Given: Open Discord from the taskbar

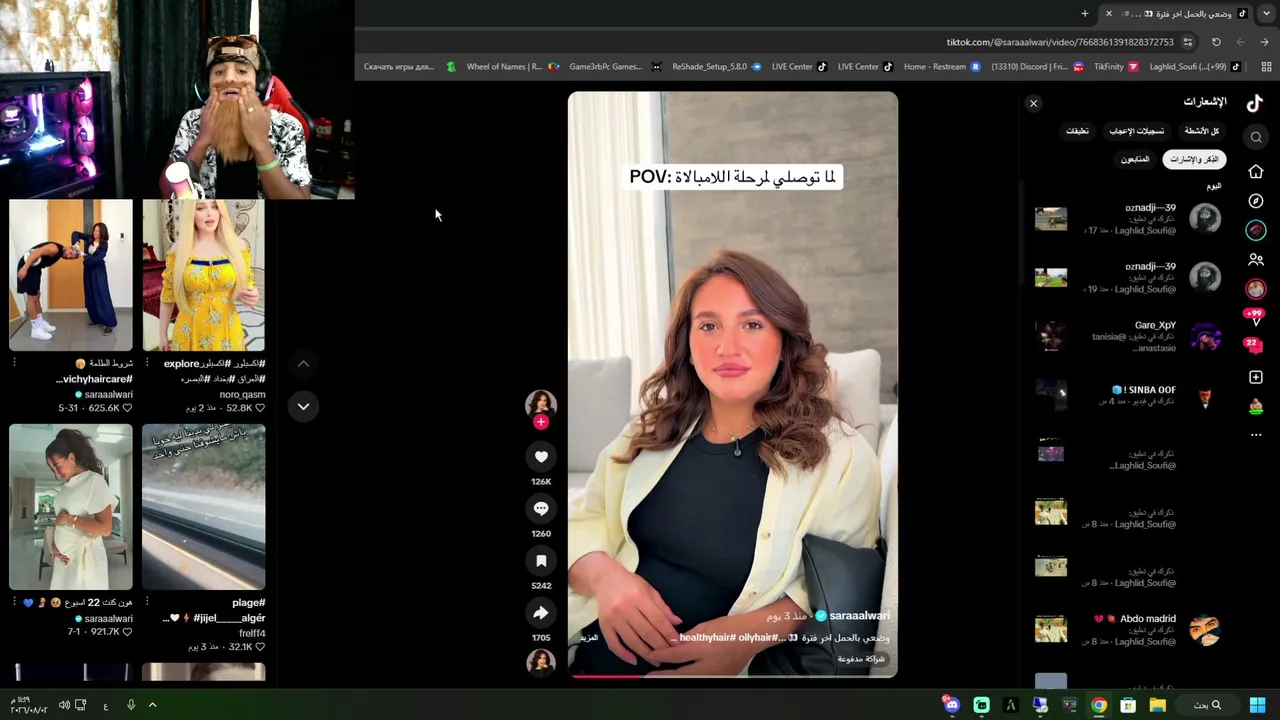Looking at the screenshot, I should click(952, 705).
